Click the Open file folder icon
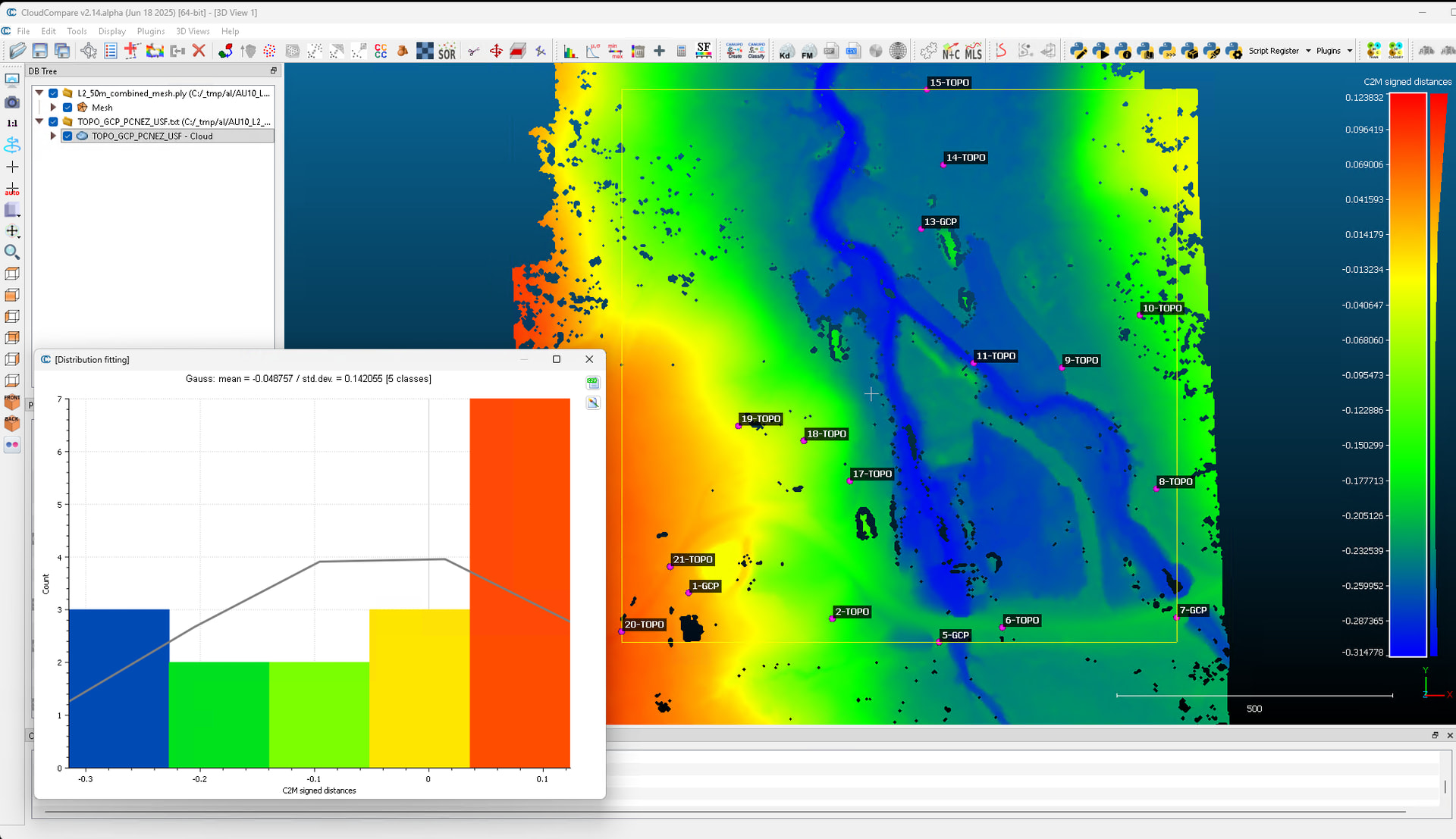Image resolution: width=1456 pixels, height=839 pixels. click(17, 51)
